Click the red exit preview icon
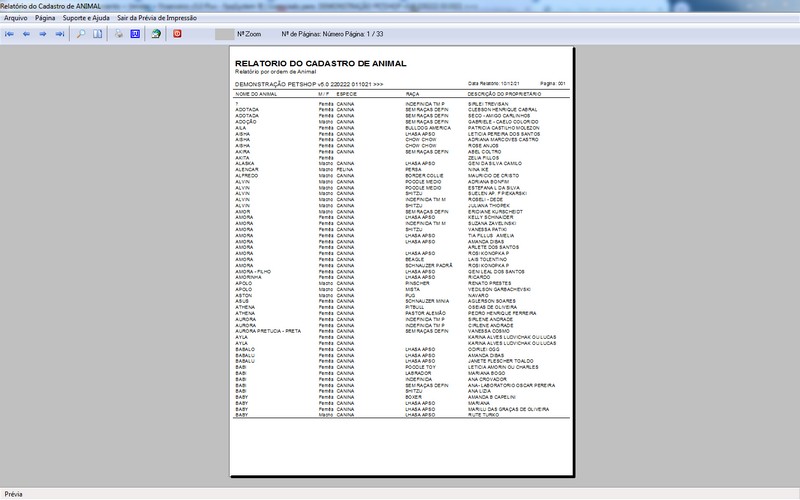Image resolution: width=800 pixels, height=500 pixels. pyautogui.click(x=178, y=34)
